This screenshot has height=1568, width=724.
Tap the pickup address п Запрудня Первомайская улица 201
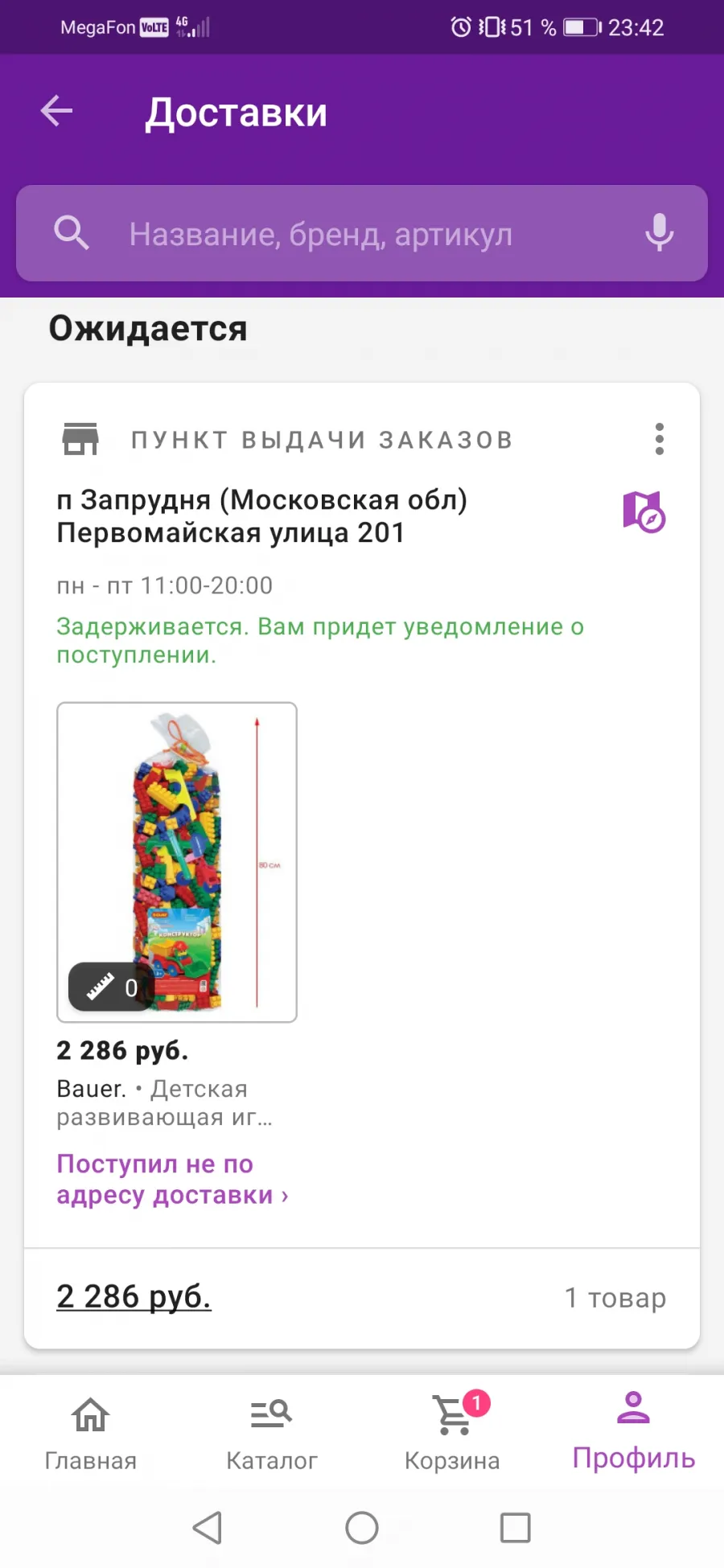(262, 516)
